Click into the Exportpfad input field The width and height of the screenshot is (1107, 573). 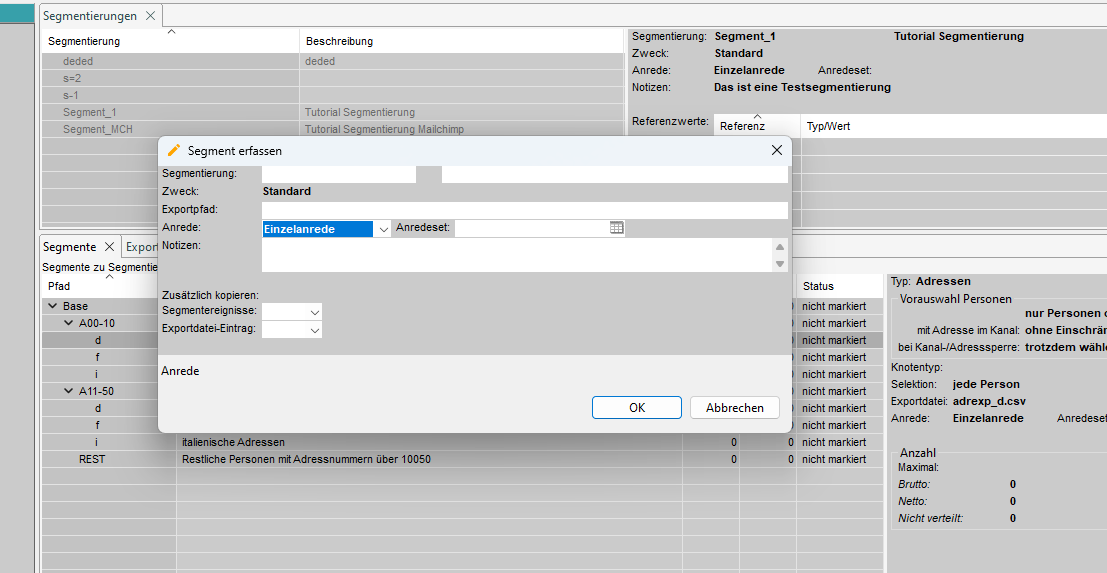(x=524, y=210)
